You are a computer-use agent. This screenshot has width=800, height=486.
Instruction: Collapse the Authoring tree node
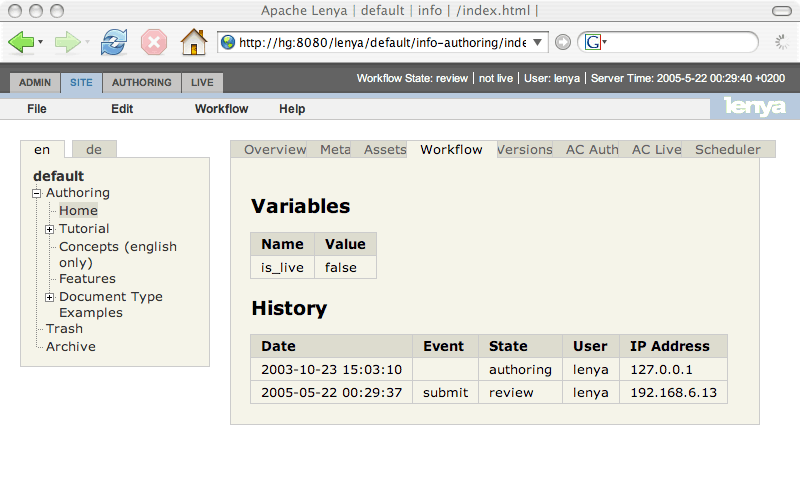(x=37, y=193)
